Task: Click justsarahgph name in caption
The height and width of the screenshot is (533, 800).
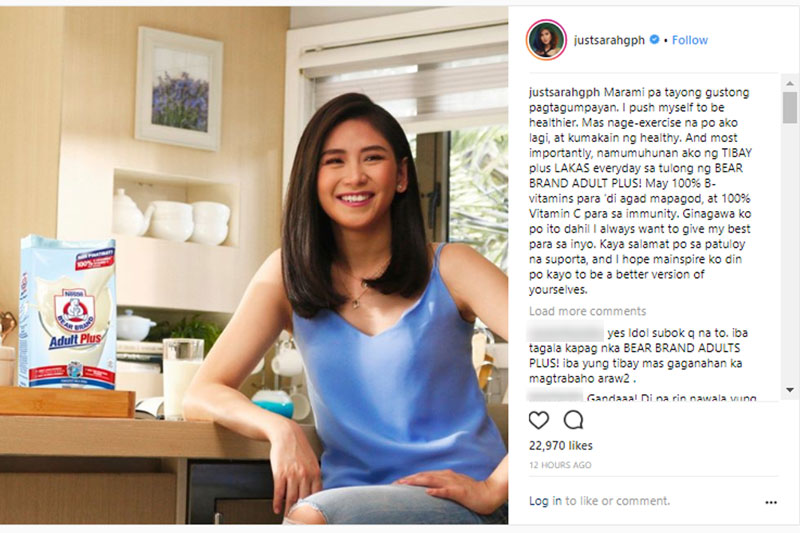Action: point(564,93)
